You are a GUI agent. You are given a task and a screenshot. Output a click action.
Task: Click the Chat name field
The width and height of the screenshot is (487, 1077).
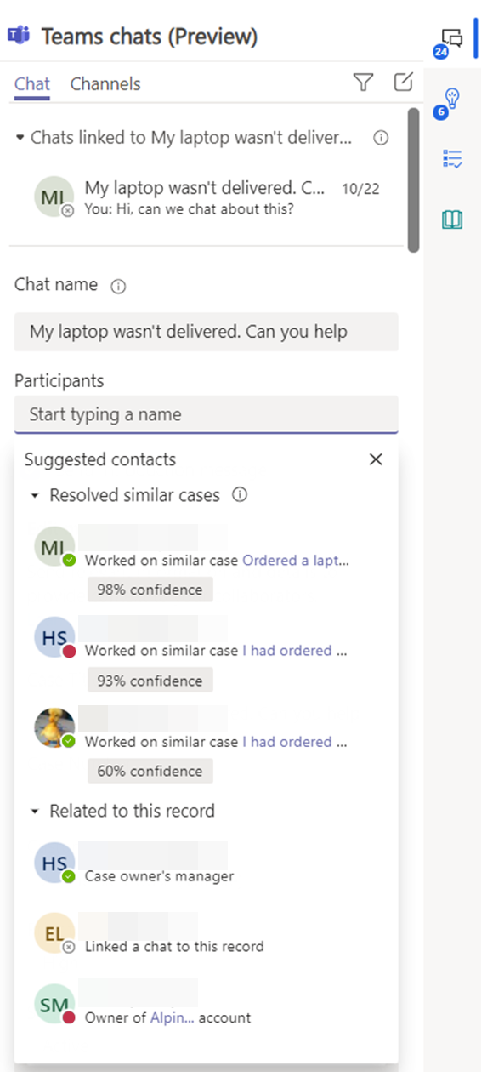coord(206,332)
